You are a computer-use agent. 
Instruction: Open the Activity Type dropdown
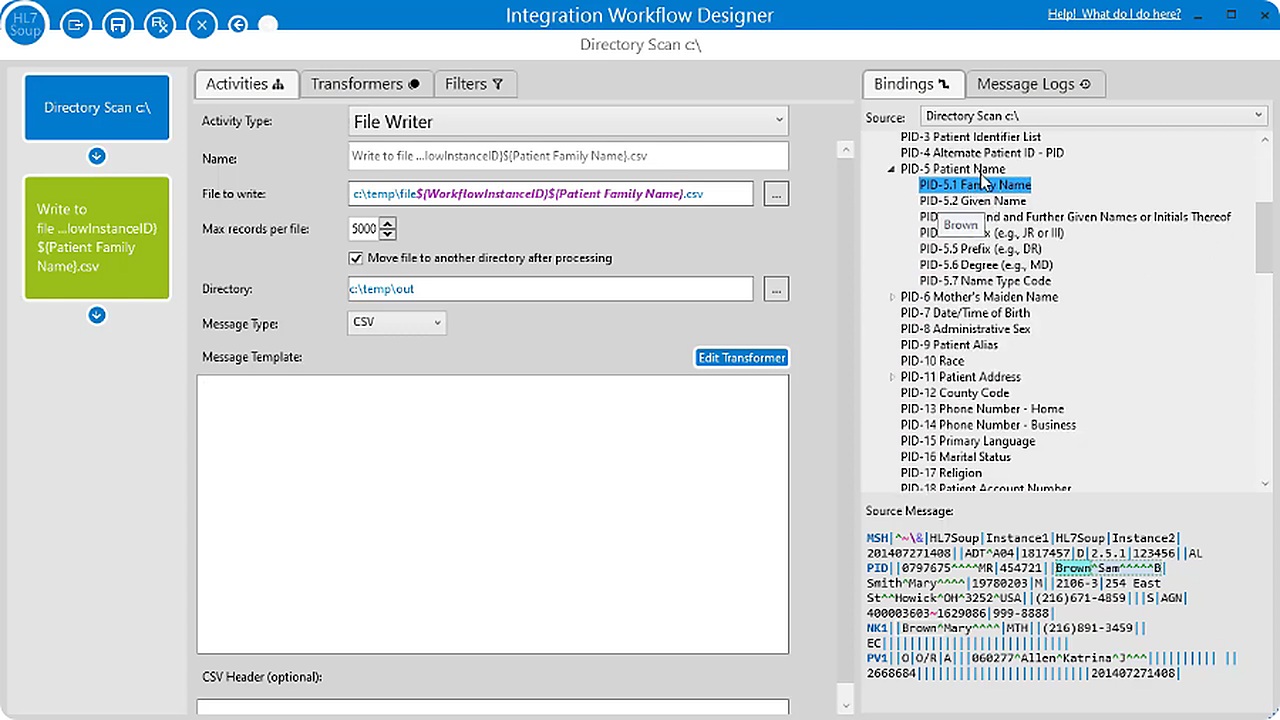[x=568, y=121]
